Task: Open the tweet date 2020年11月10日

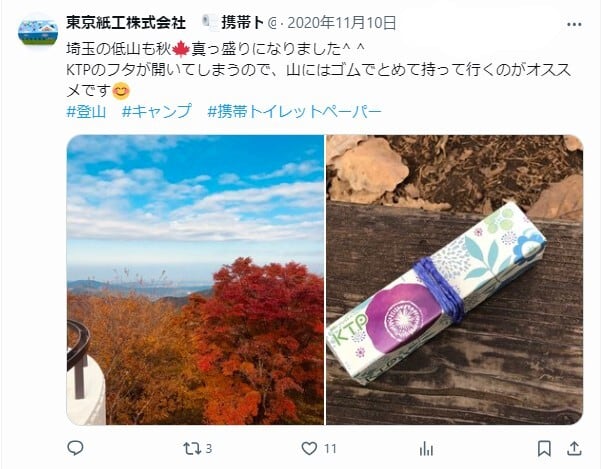Action: pyautogui.click(x=342, y=23)
